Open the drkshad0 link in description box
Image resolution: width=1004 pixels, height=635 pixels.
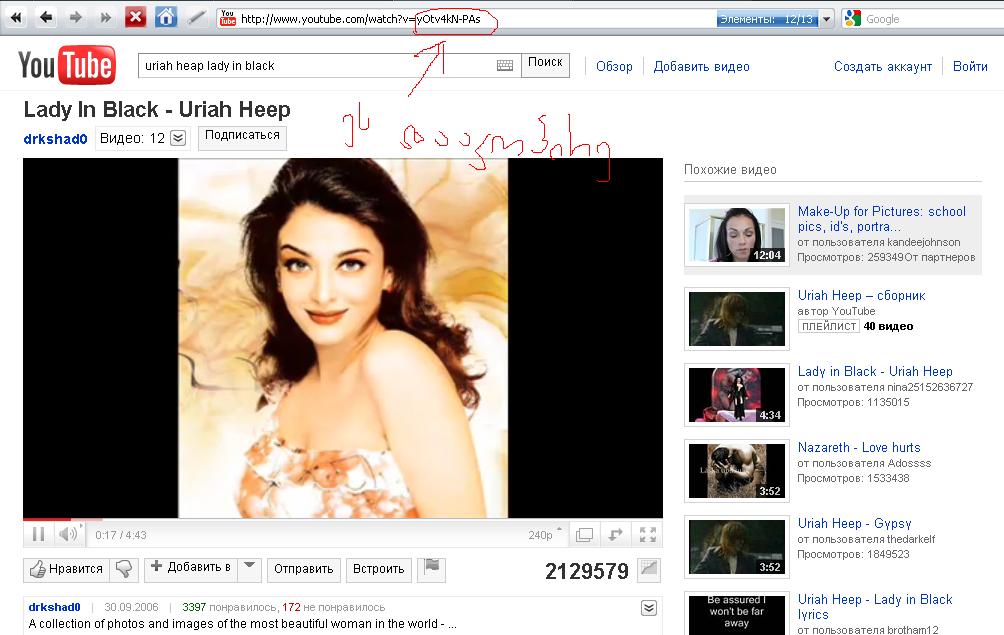pyautogui.click(x=54, y=607)
